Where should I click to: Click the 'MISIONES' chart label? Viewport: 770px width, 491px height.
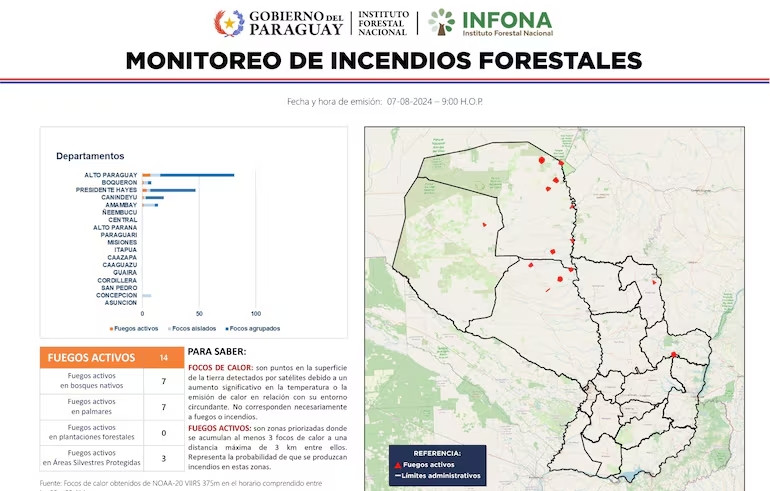[122, 243]
